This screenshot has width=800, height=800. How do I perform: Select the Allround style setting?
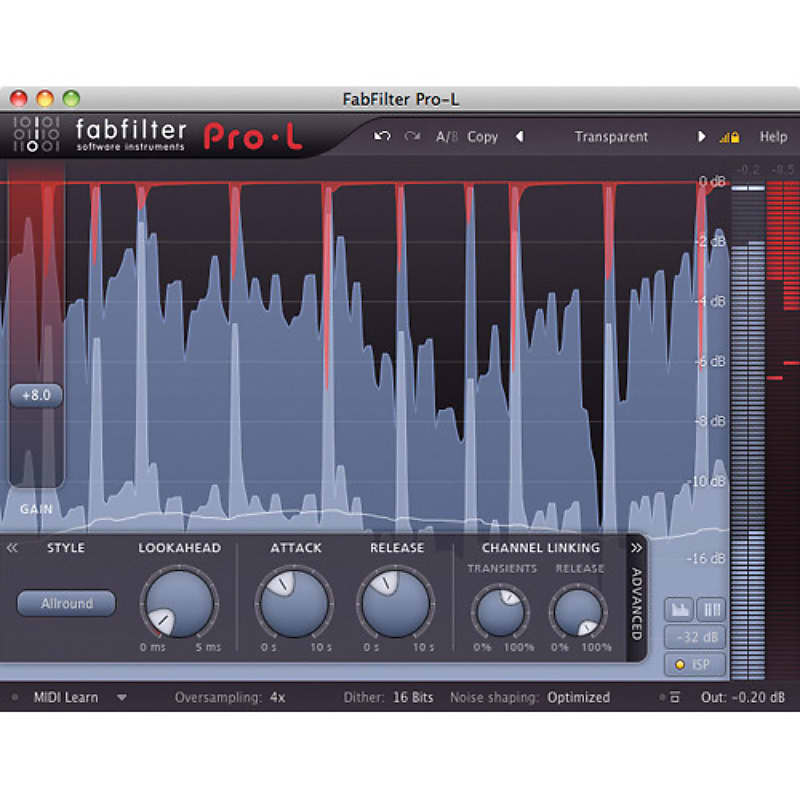(66, 603)
